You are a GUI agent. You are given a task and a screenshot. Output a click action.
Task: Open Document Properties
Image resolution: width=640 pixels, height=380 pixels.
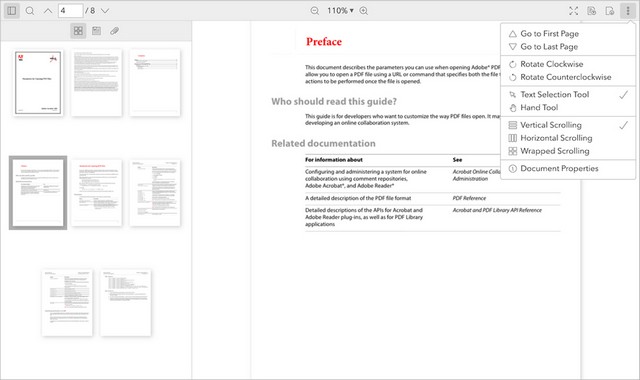[568, 168]
